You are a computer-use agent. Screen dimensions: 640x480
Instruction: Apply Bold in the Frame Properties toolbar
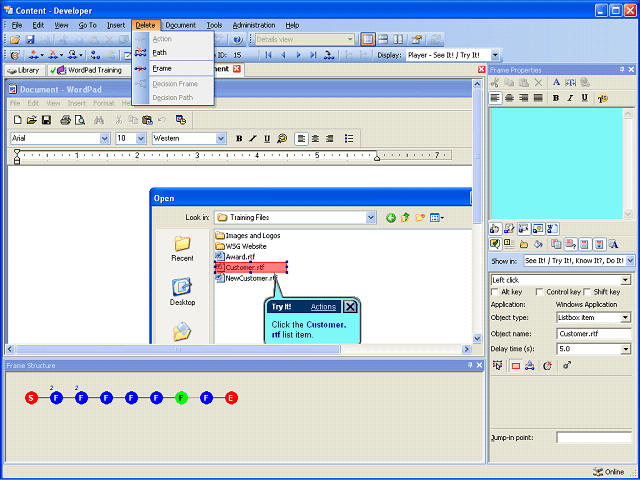556,98
